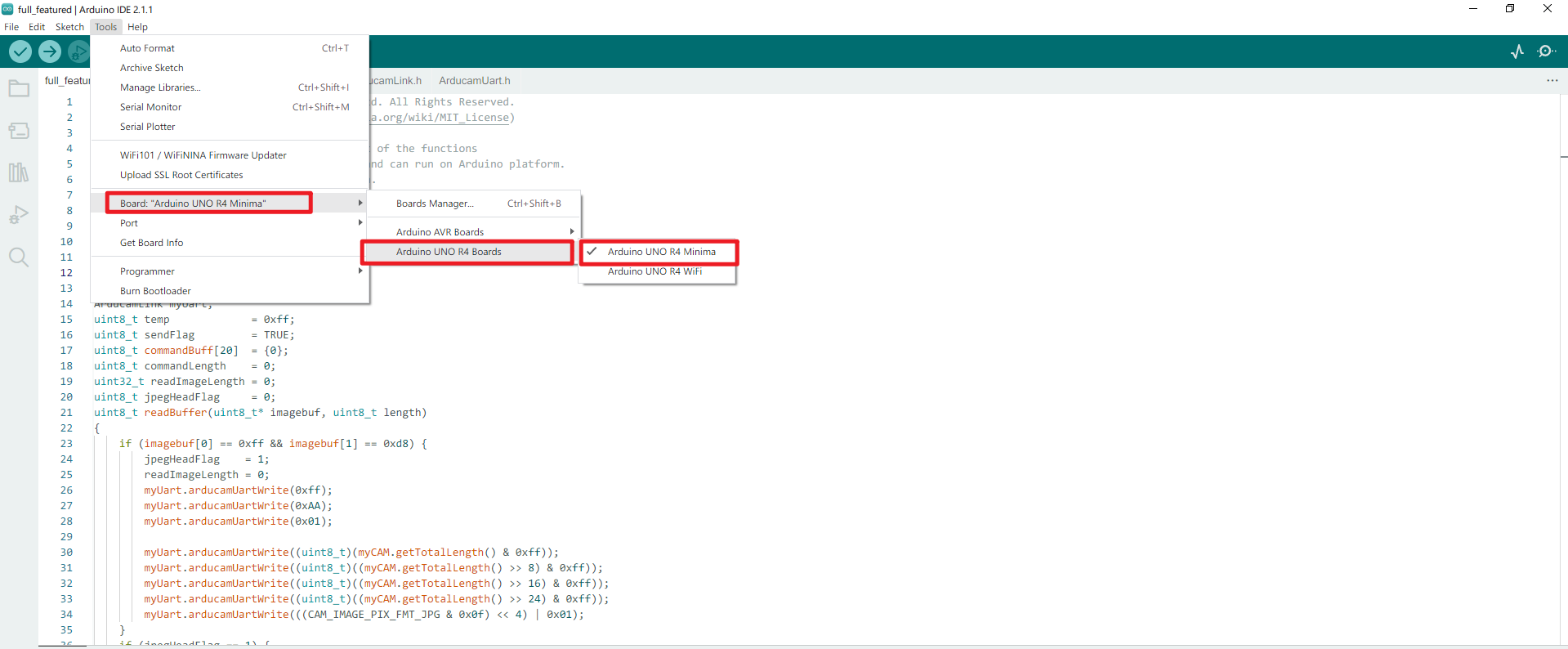Switch to the full_featured sketch tab

tap(66, 80)
